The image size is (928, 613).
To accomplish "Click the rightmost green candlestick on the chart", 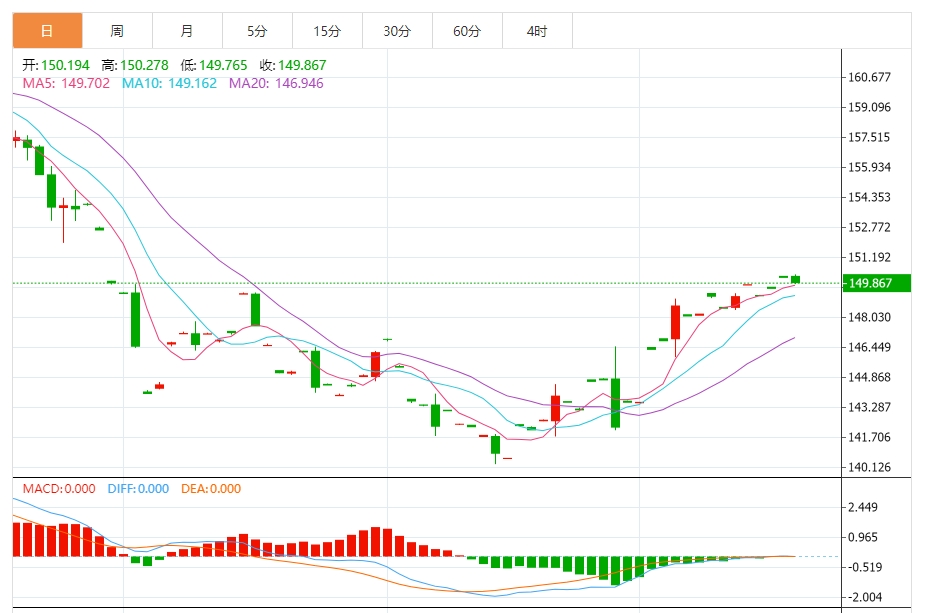I will 795,279.
